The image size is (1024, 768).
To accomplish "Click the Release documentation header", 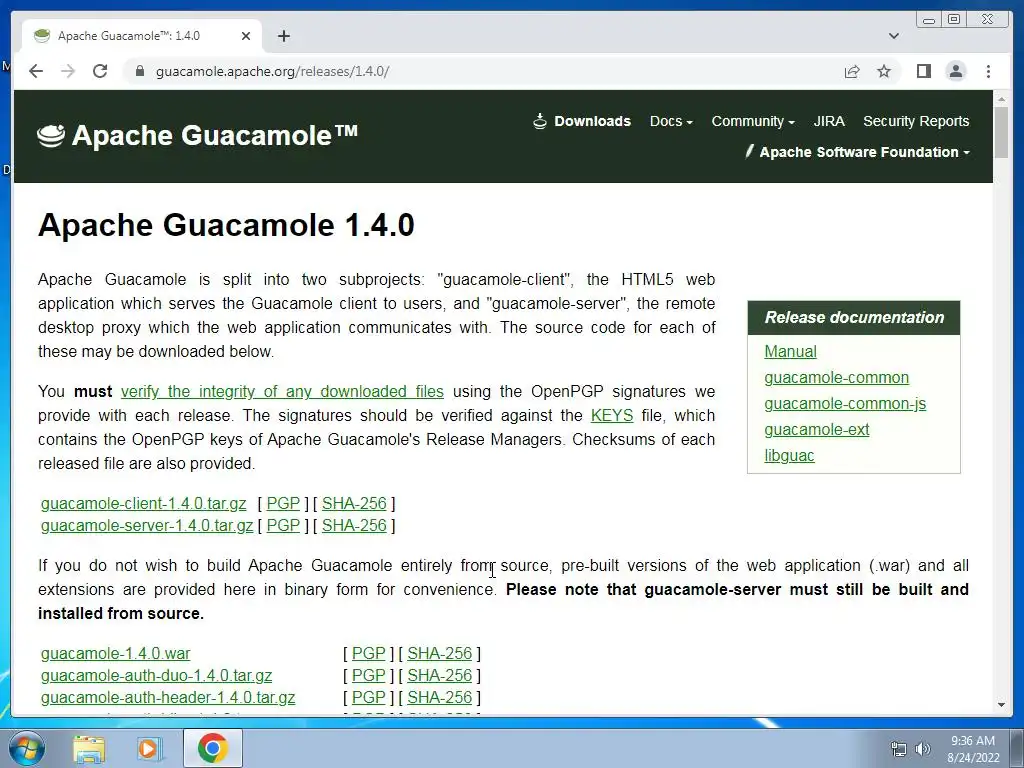I will (x=854, y=317).
